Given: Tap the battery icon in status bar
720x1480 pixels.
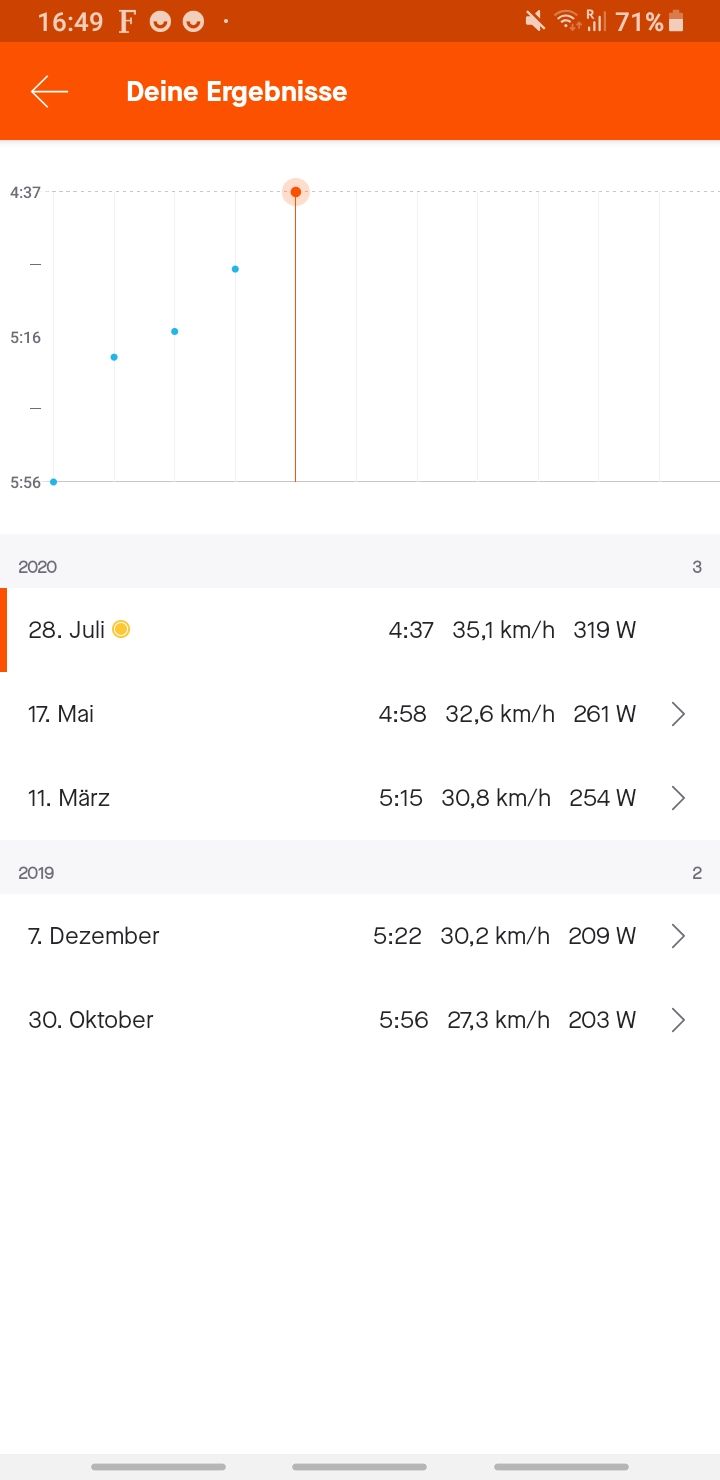Looking at the screenshot, I should coord(677,21).
